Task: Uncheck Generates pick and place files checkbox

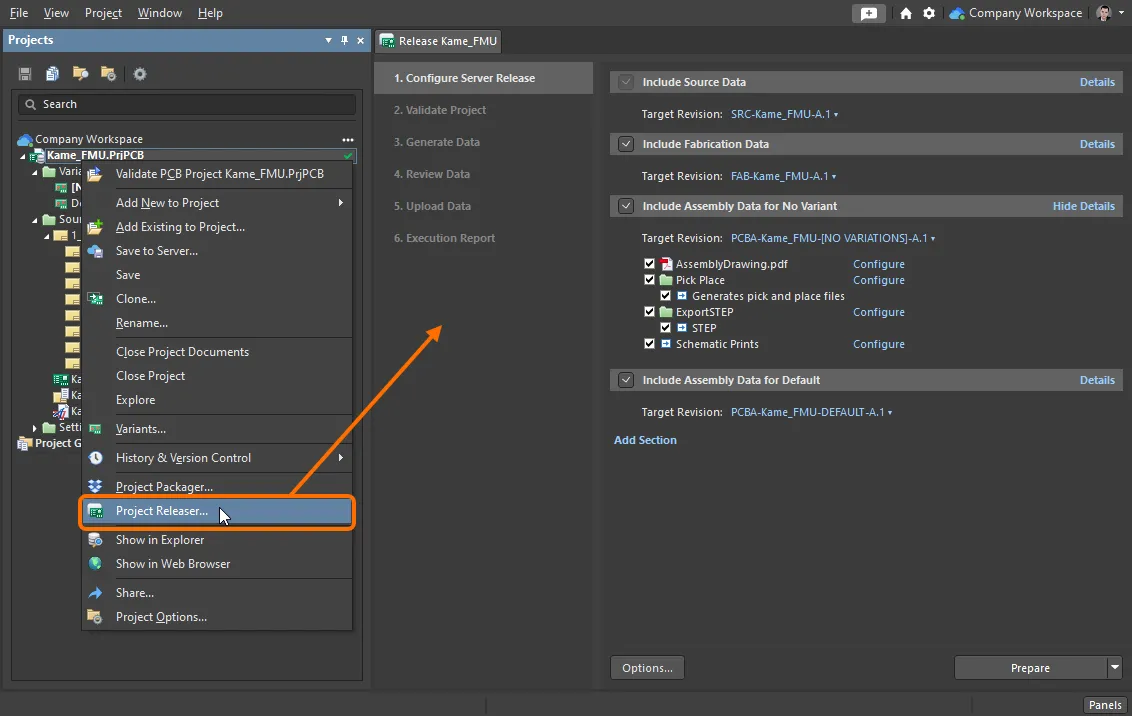Action: pyautogui.click(x=666, y=296)
